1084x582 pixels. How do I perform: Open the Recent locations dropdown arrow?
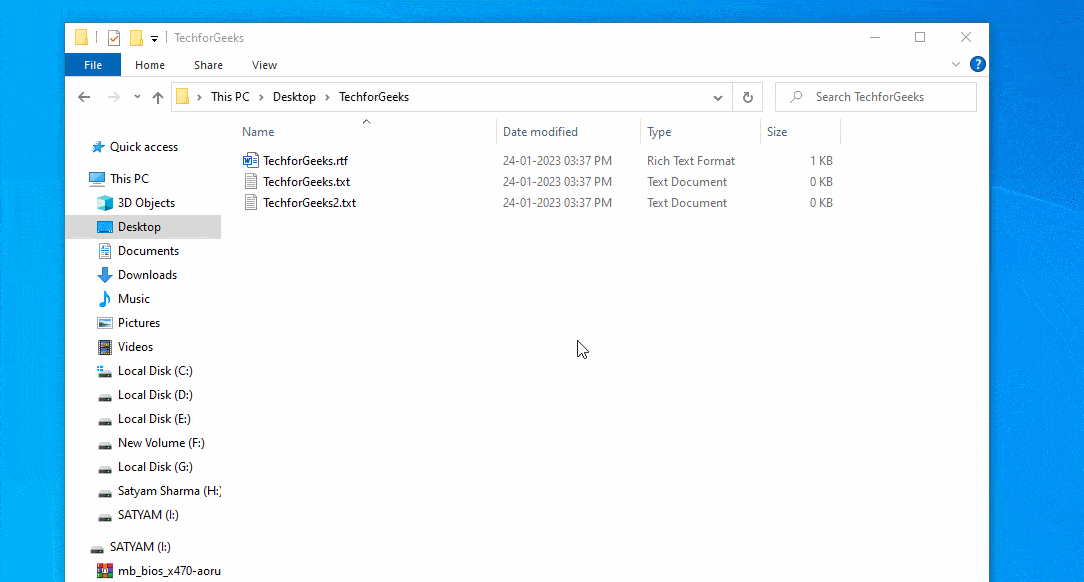(137, 97)
